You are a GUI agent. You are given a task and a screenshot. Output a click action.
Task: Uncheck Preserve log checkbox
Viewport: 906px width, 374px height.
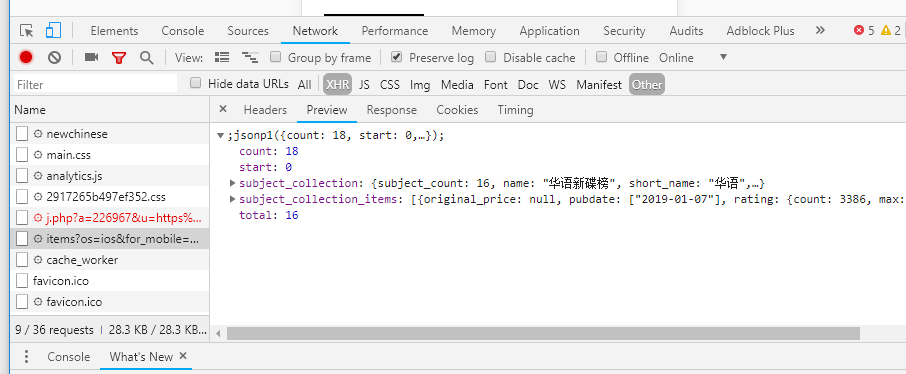[x=396, y=57]
